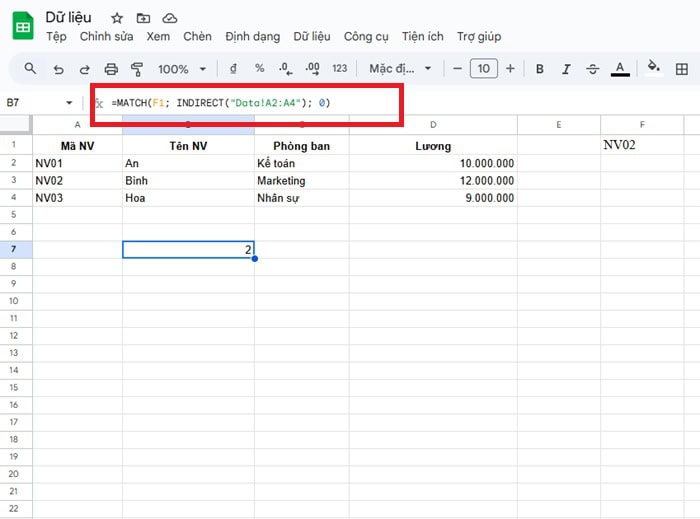700x519 pixels.
Task: Click the redo arrow icon
Action: 84,69
